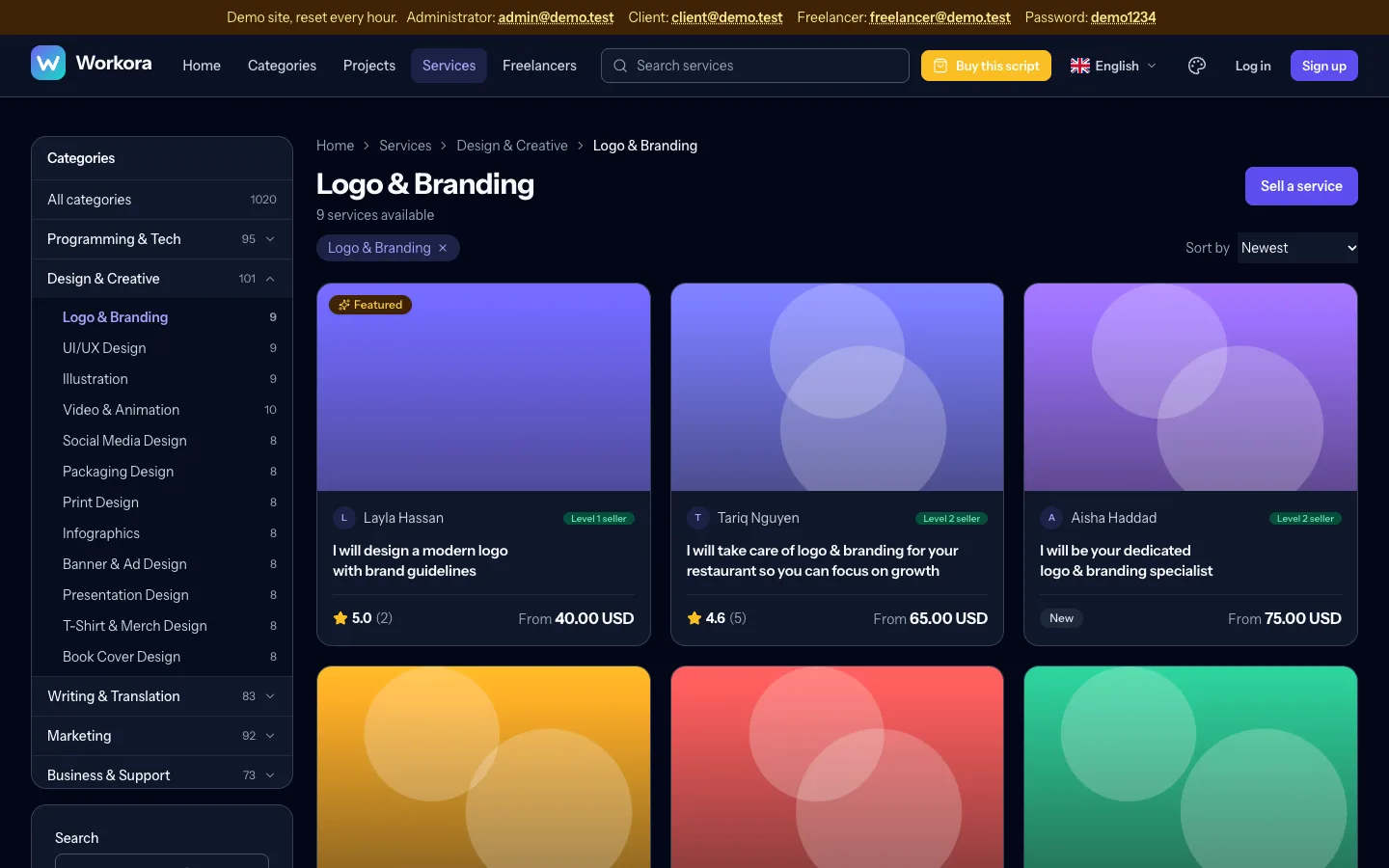Go to the Home nav item
This screenshot has width=1389, height=868.
pyautogui.click(x=202, y=66)
